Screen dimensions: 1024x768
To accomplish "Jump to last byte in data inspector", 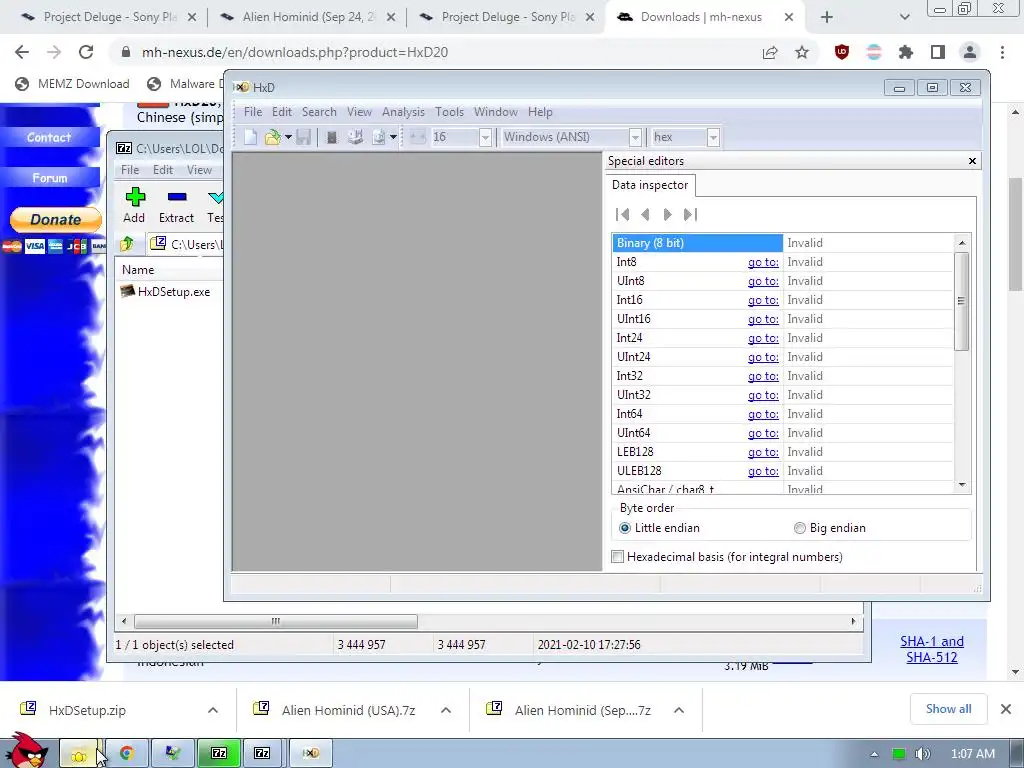I will click(690, 214).
